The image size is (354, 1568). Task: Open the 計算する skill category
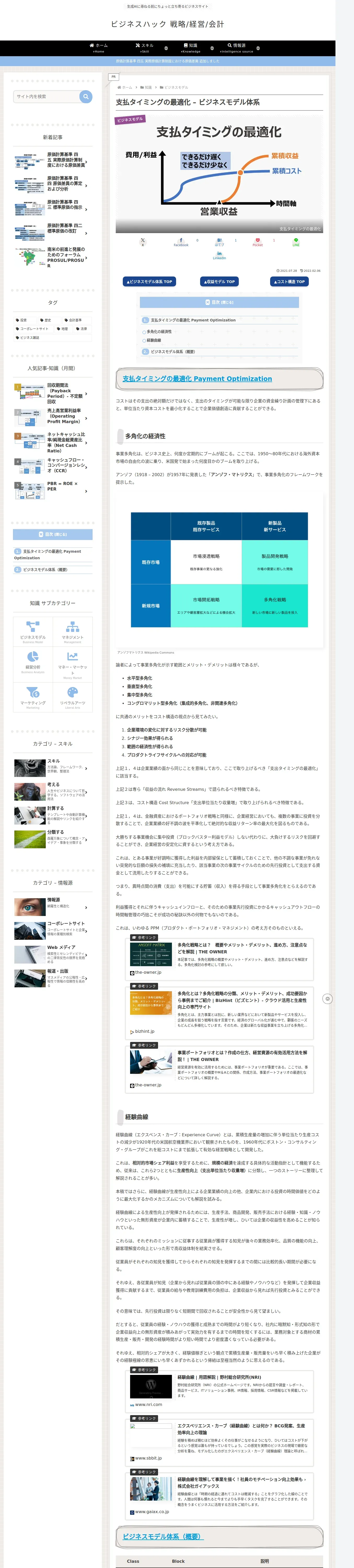pyautogui.click(x=53, y=815)
